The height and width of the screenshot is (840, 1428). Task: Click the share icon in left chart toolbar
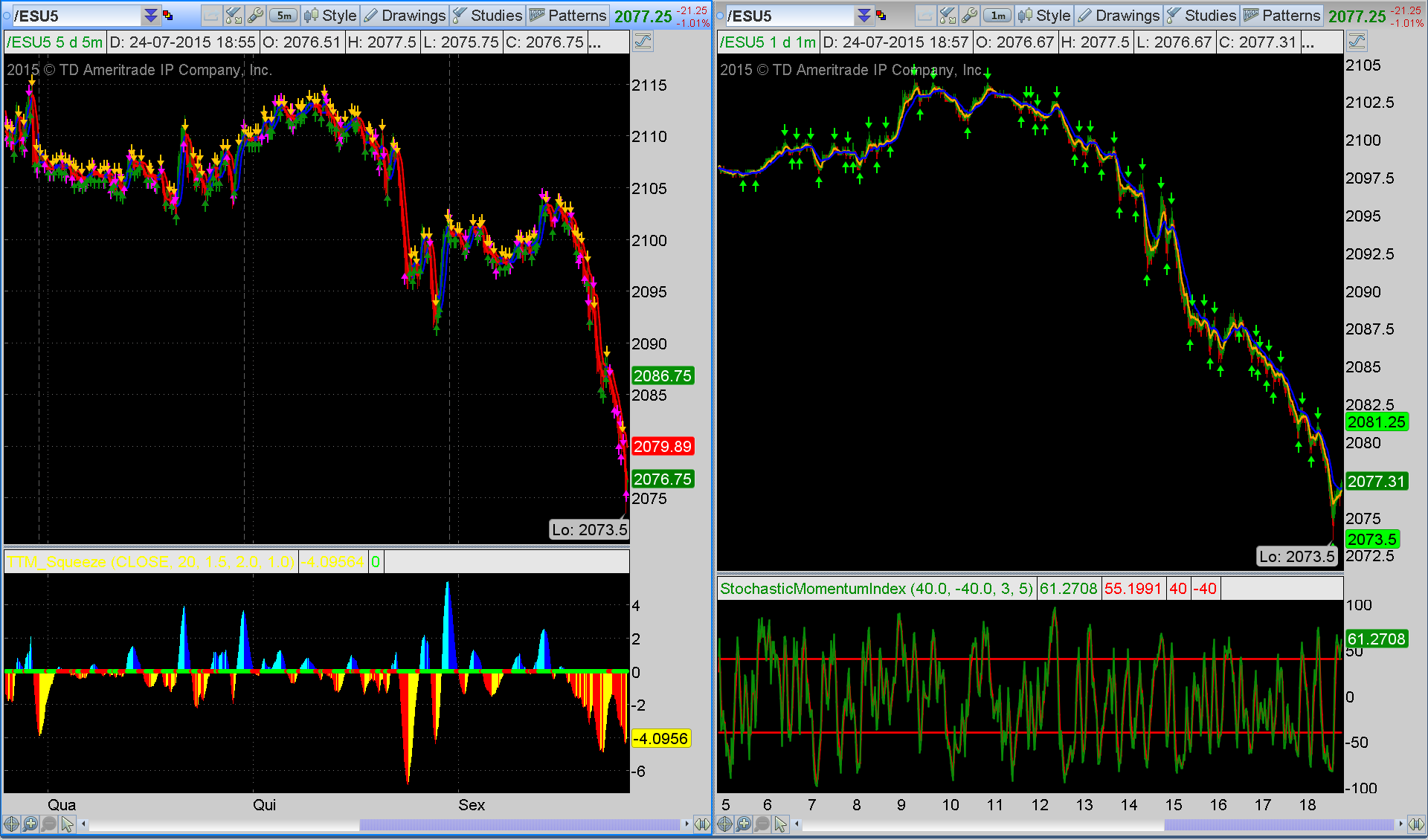click(x=212, y=16)
